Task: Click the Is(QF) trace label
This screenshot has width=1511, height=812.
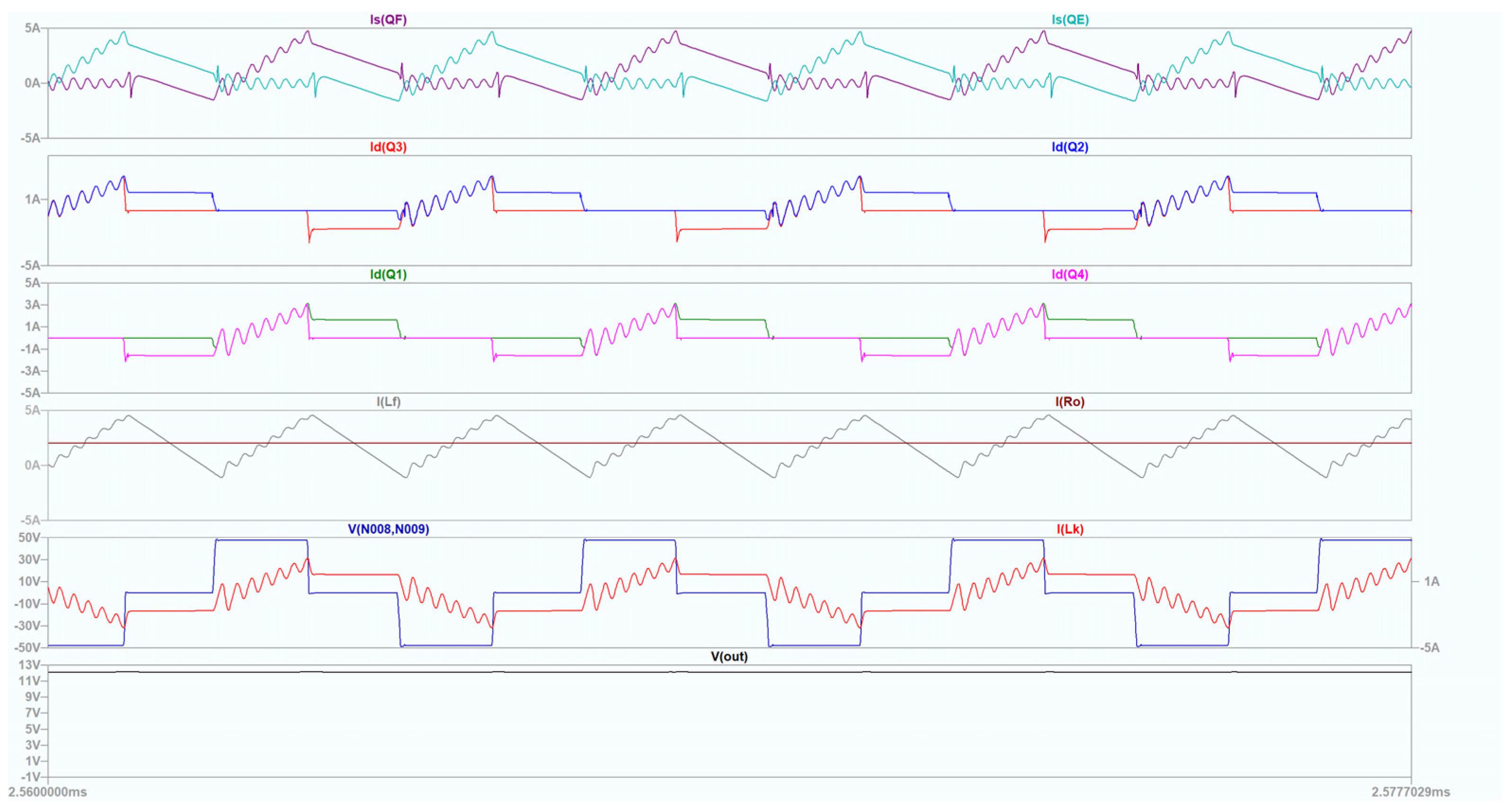Action: click(388, 19)
